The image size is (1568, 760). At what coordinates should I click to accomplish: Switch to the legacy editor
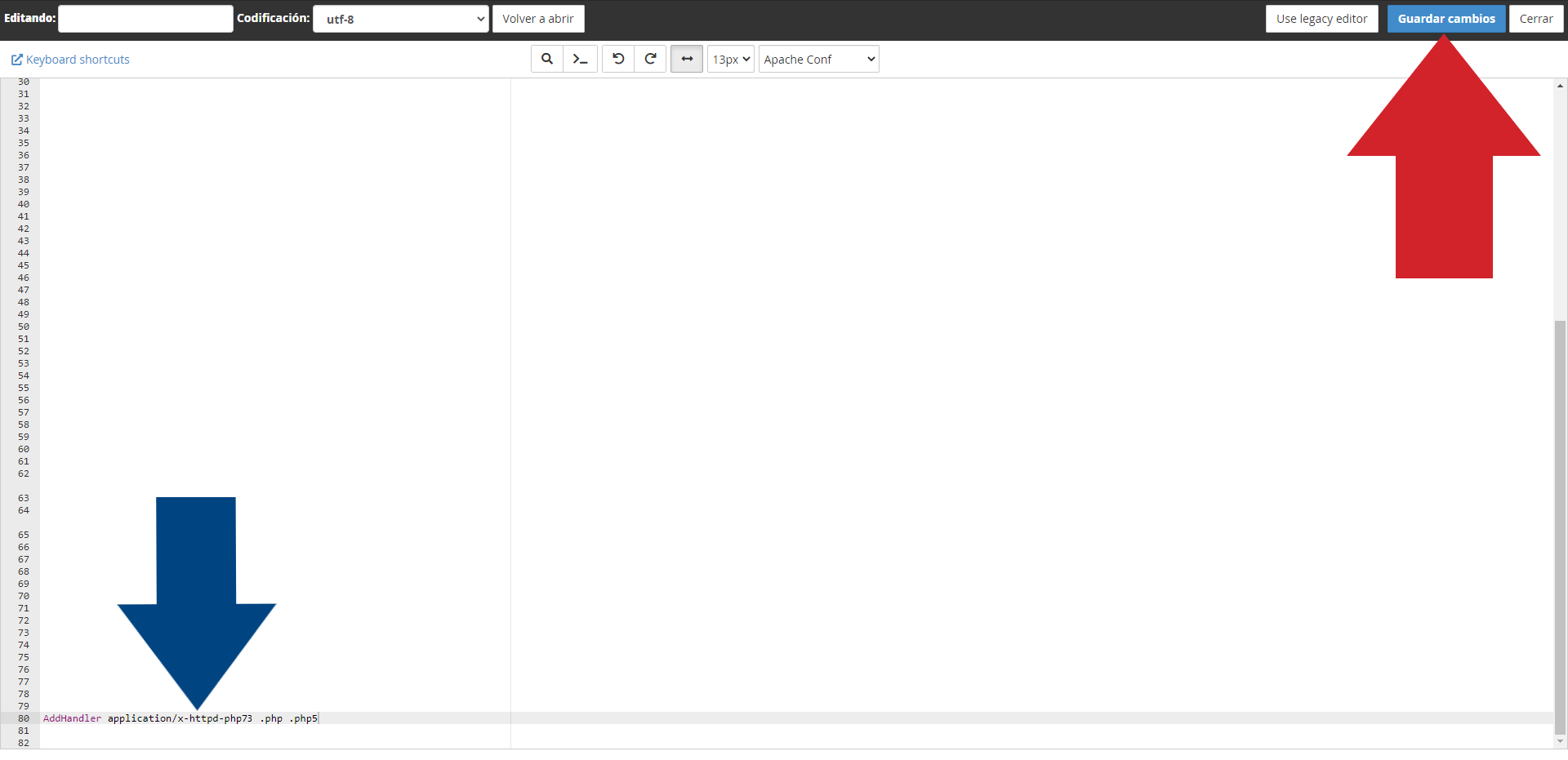pos(1321,19)
